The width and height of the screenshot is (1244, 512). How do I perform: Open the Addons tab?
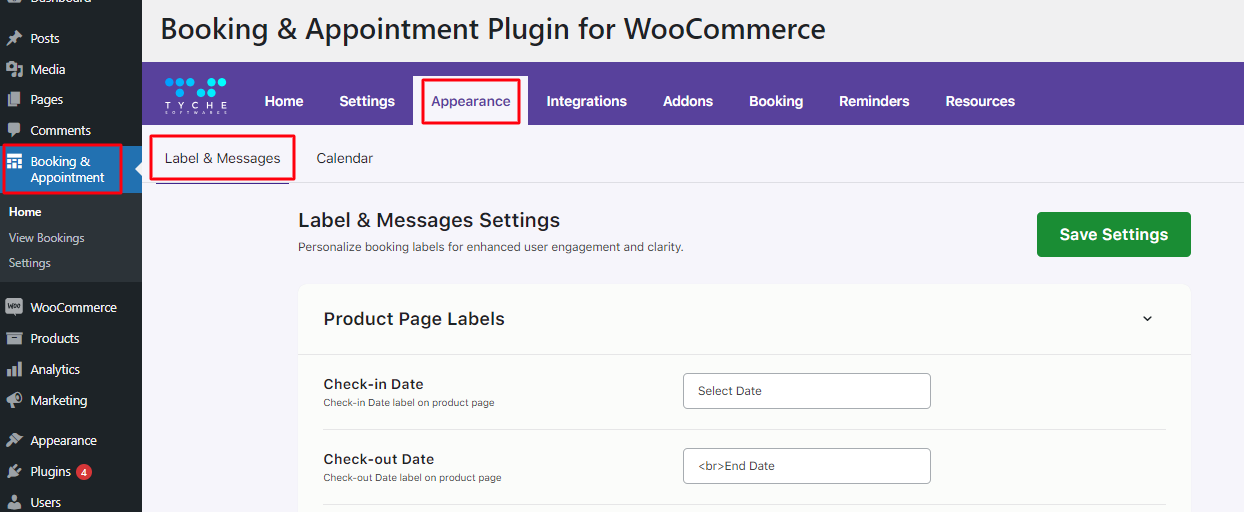688,101
